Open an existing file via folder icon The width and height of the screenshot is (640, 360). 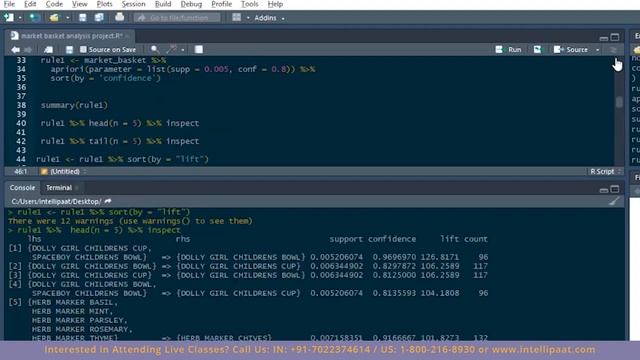54,18
